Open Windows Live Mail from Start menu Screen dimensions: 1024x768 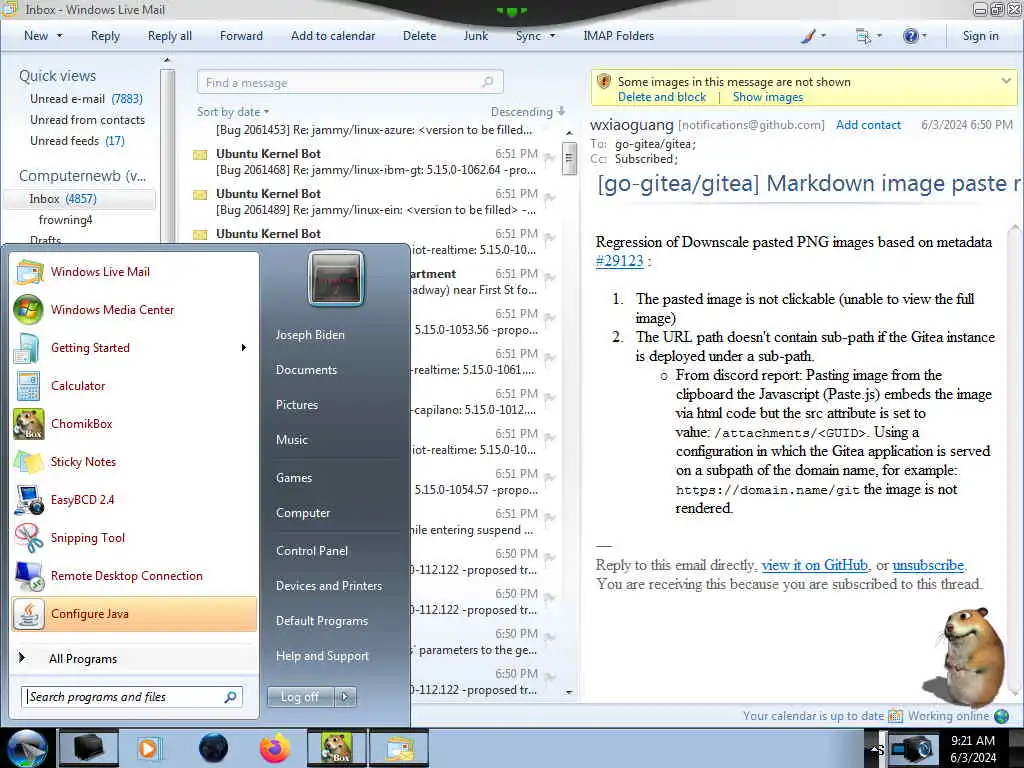pos(134,272)
